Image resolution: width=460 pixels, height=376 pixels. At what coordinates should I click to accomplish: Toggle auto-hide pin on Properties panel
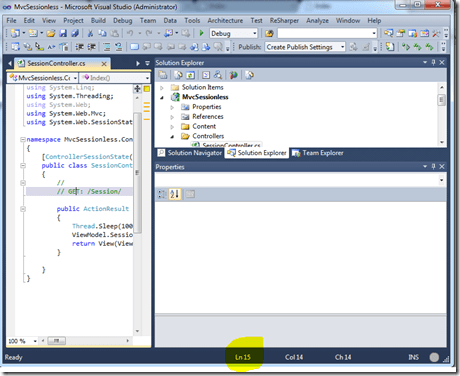[x=434, y=166]
